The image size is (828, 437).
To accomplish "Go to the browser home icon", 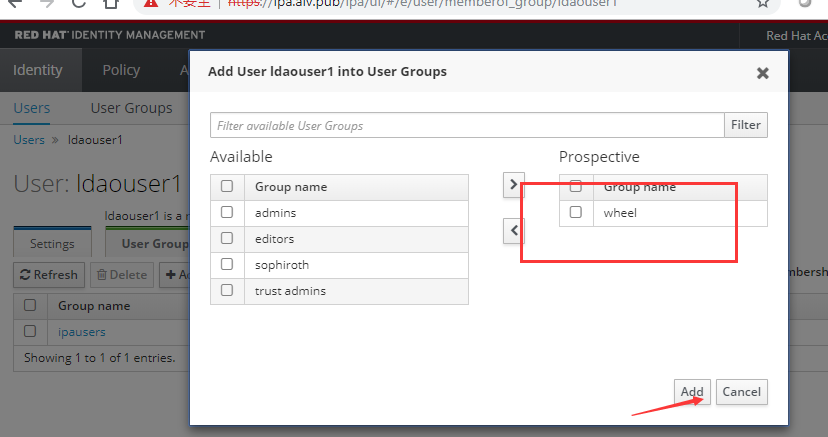I will 110,3.
